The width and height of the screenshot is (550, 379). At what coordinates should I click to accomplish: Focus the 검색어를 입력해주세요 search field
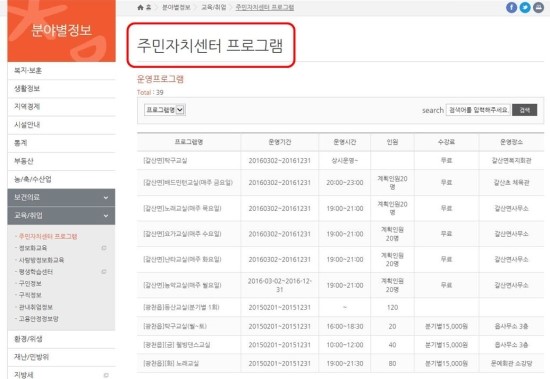click(x=478, y=110)
